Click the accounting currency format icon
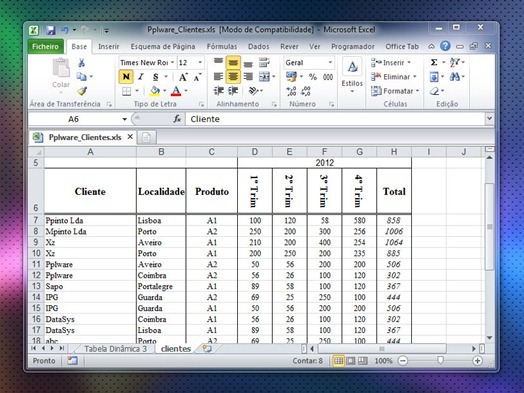The image size is (524, 393). pos(291,77)
